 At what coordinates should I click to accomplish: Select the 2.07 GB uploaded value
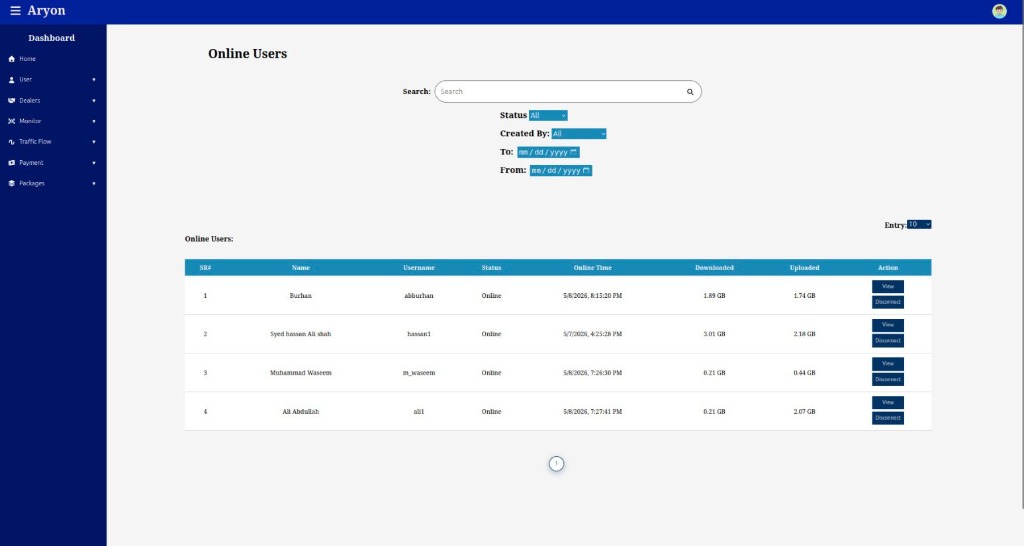[x=804, y=412]
